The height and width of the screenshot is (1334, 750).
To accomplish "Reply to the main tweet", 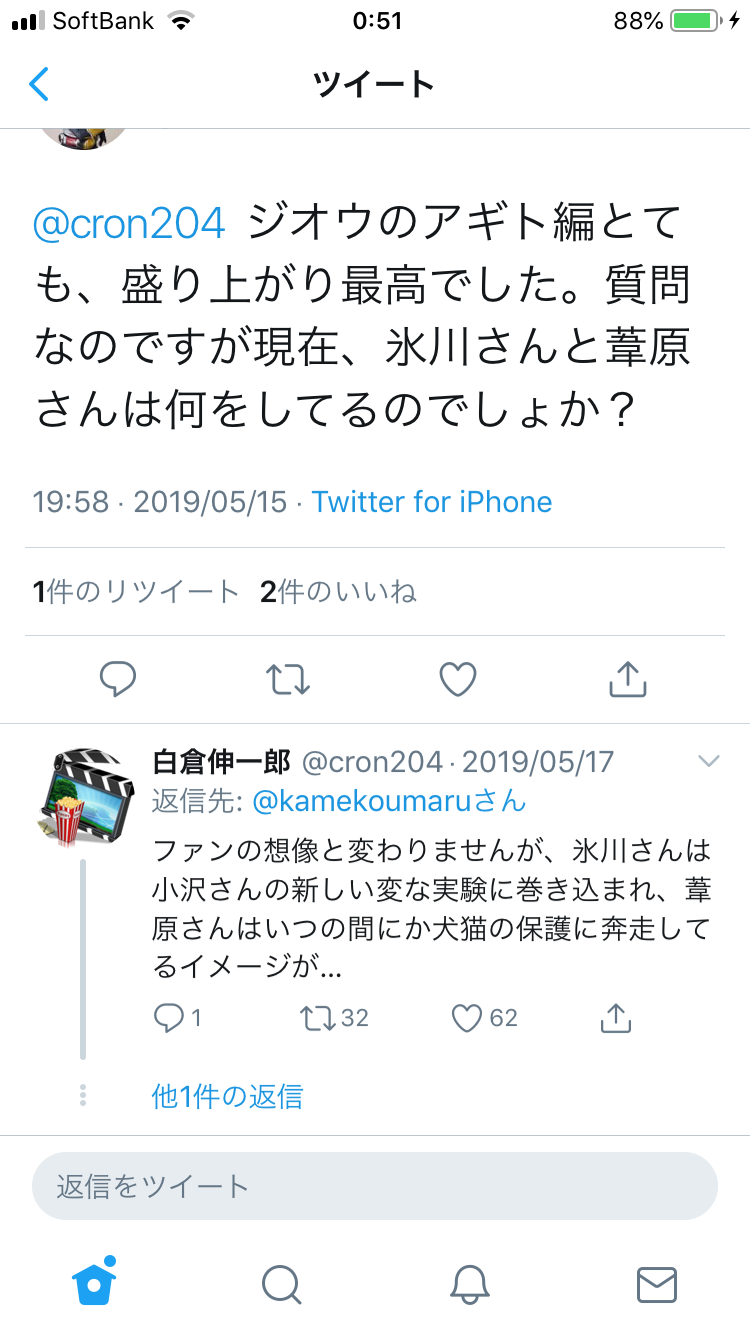I will (x=118, y=680).
